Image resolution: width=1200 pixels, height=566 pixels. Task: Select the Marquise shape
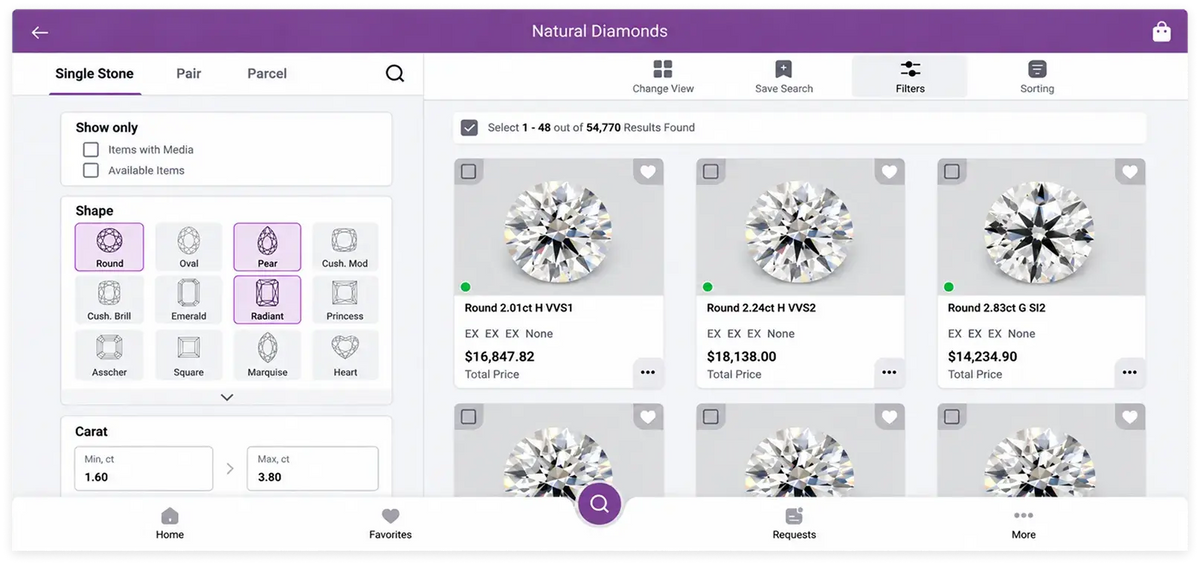click(x=267, y=355)
